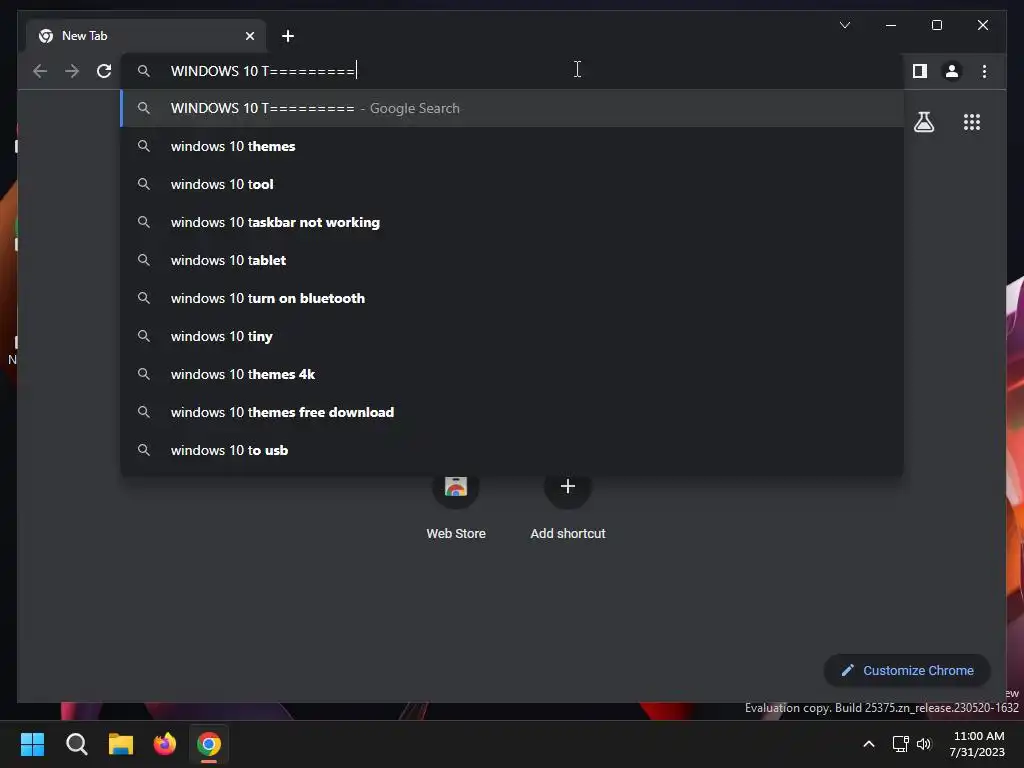Select 'windows 10 turn on bluetooth' suggestion
Image resolution: width=1024 pixels, height=768 pixels.
pyautogui.click(x=513, y=298)
